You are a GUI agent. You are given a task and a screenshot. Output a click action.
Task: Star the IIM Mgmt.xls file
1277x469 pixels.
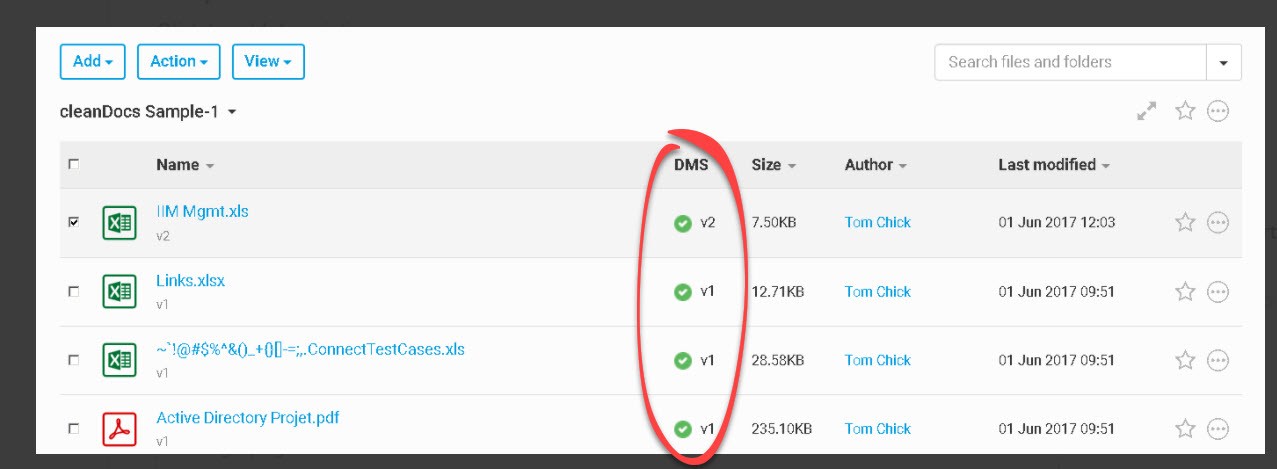[x=1185, y=223]
